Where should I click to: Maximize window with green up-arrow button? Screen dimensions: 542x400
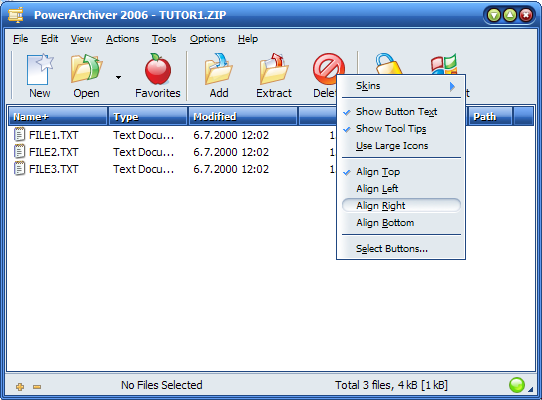pos(510,15)
